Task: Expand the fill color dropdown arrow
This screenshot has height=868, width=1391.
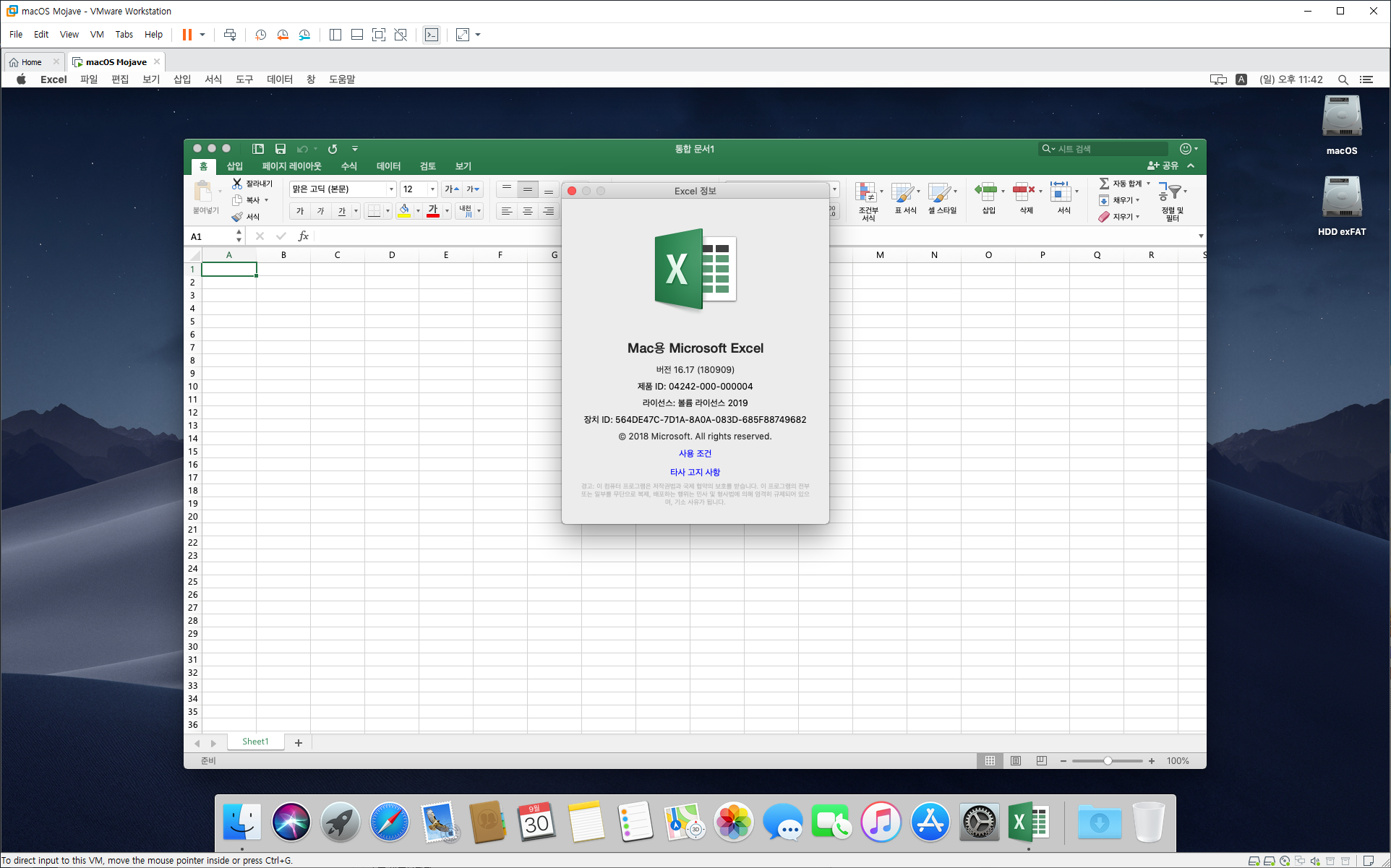Action: click(x=418, y=211)
